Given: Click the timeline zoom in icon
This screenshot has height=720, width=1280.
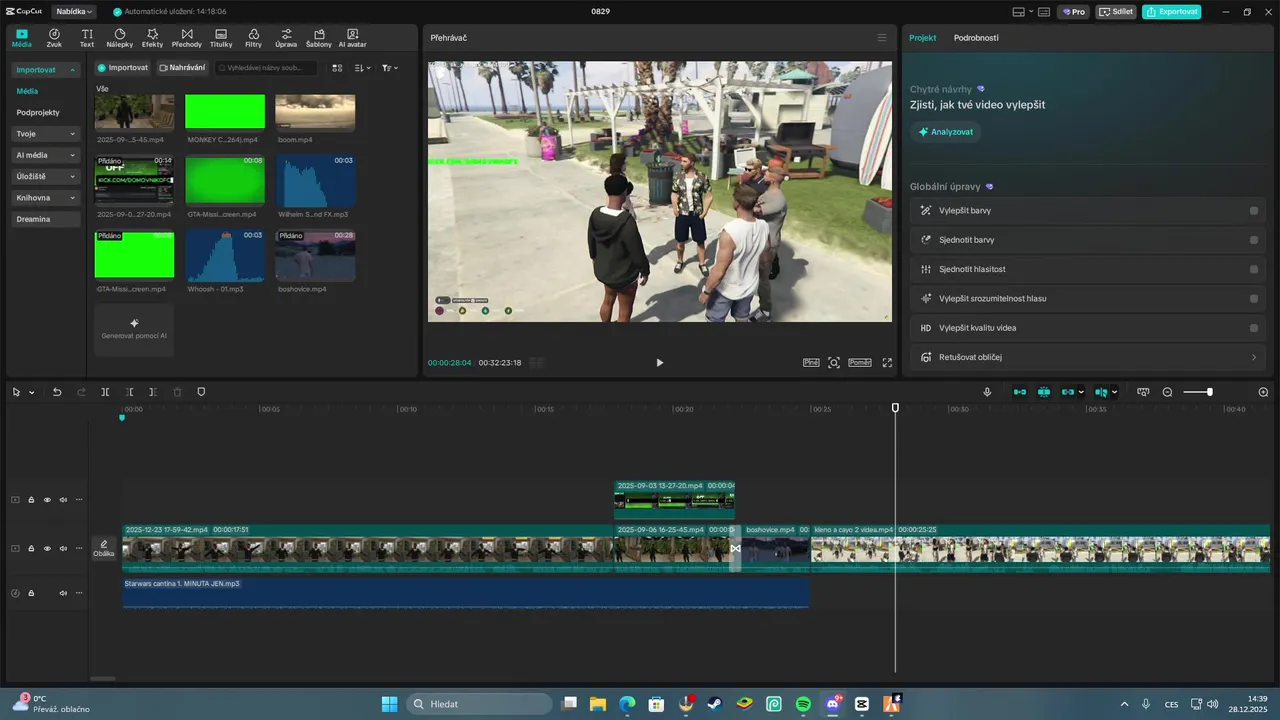Looking at the screenshot, I should coord(1263,392).
